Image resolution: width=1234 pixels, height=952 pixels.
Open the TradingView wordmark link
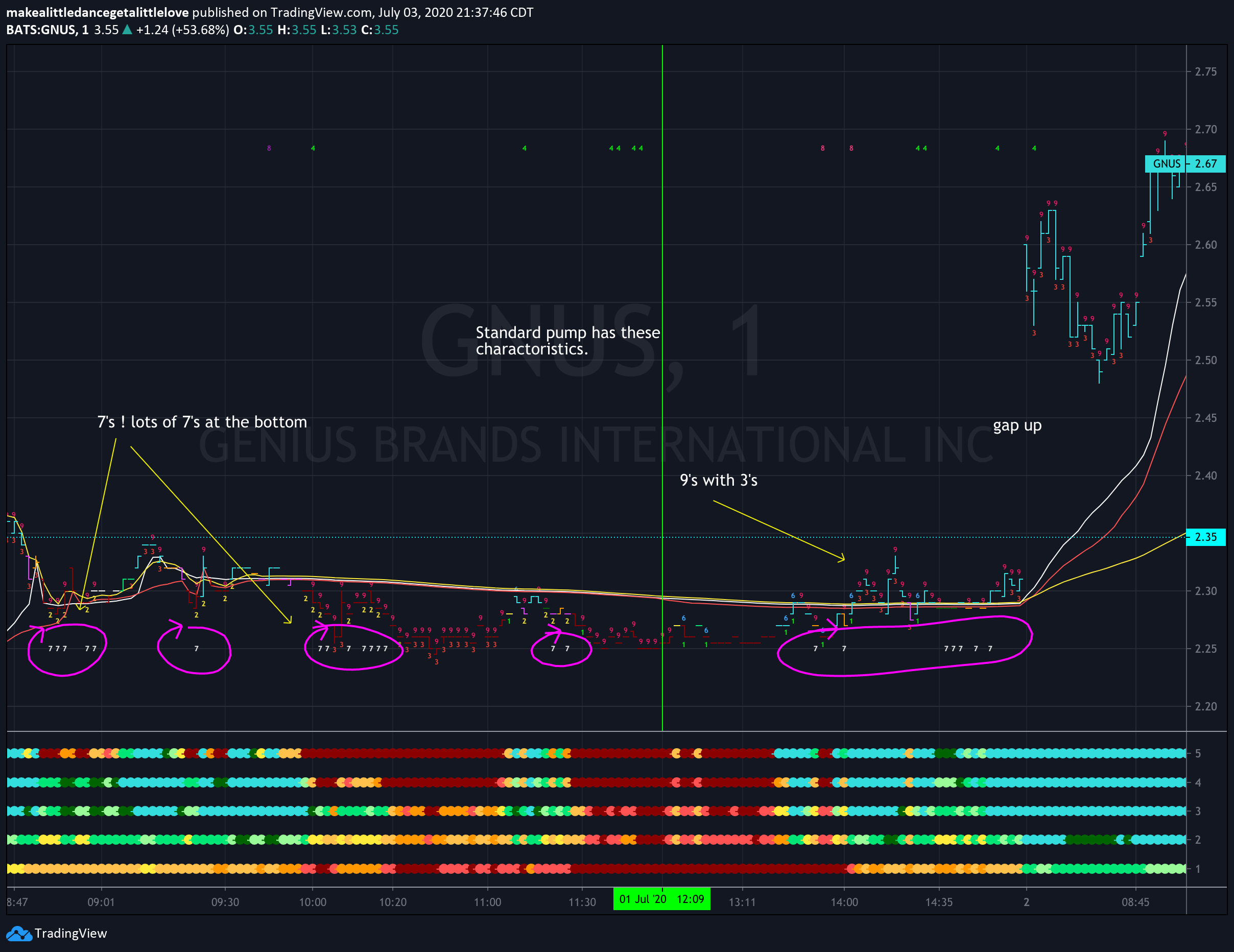point(70,933)
